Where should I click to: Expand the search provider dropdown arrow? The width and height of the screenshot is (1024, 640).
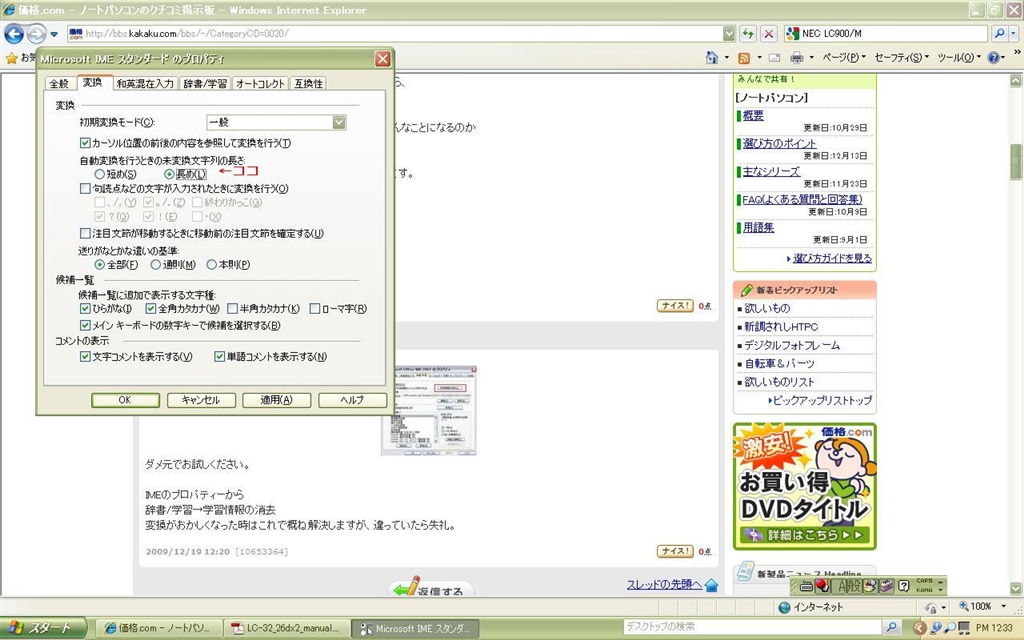coord(1014,33)
